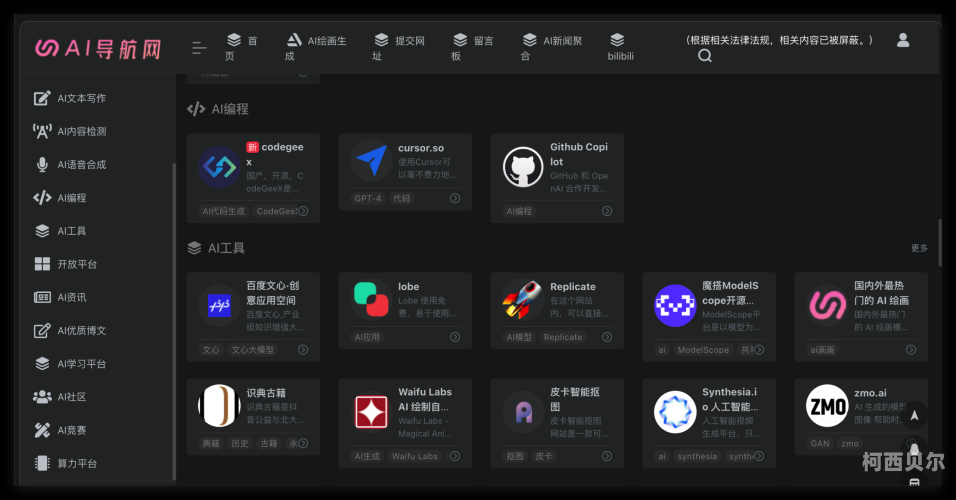Click AI语音合成 microphone icon
The image size is (956, 500).
pyautogui.click(x=41, y=165)
